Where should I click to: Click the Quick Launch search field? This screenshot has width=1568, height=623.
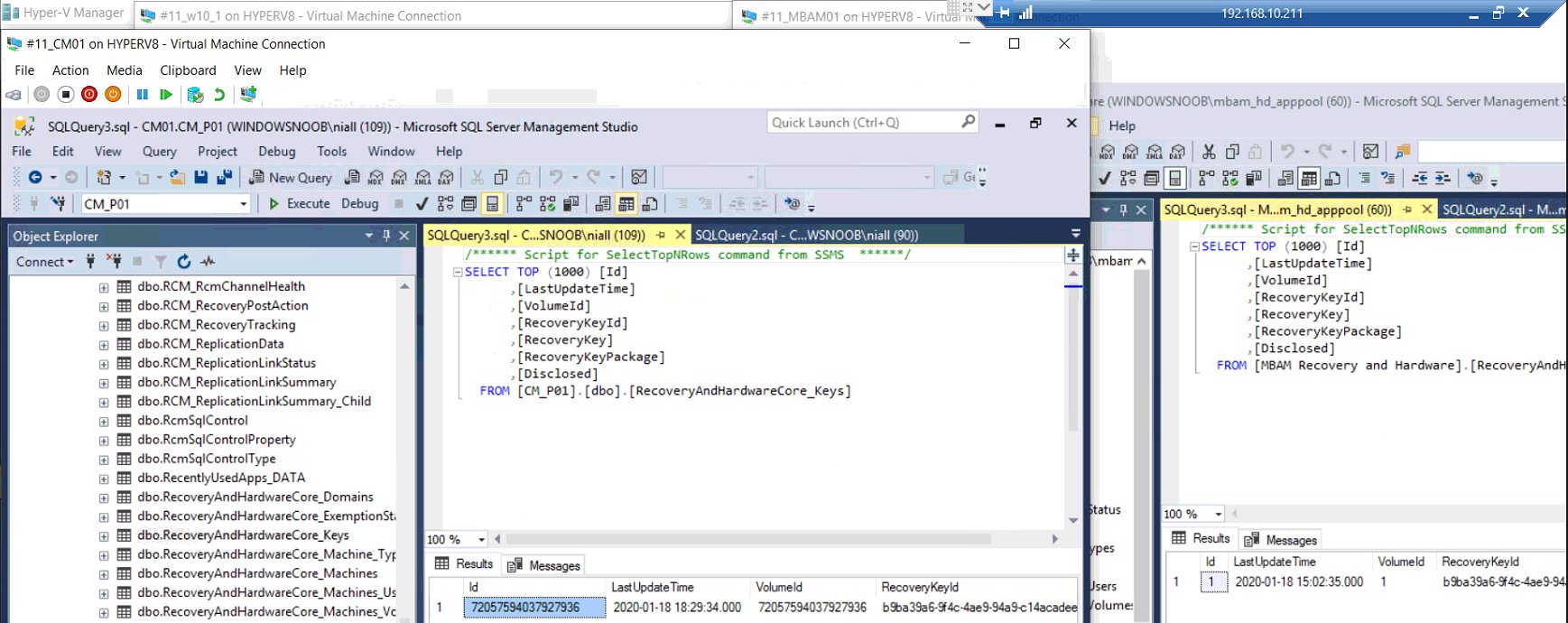872,123
